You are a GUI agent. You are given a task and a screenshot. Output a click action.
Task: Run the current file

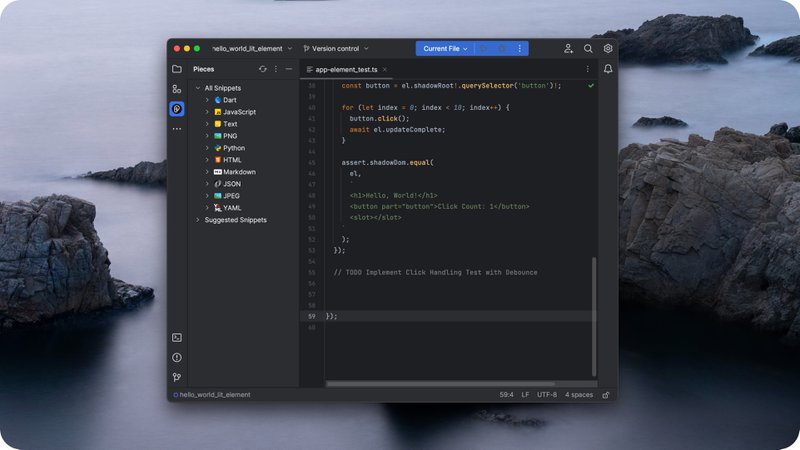(483, 48)
